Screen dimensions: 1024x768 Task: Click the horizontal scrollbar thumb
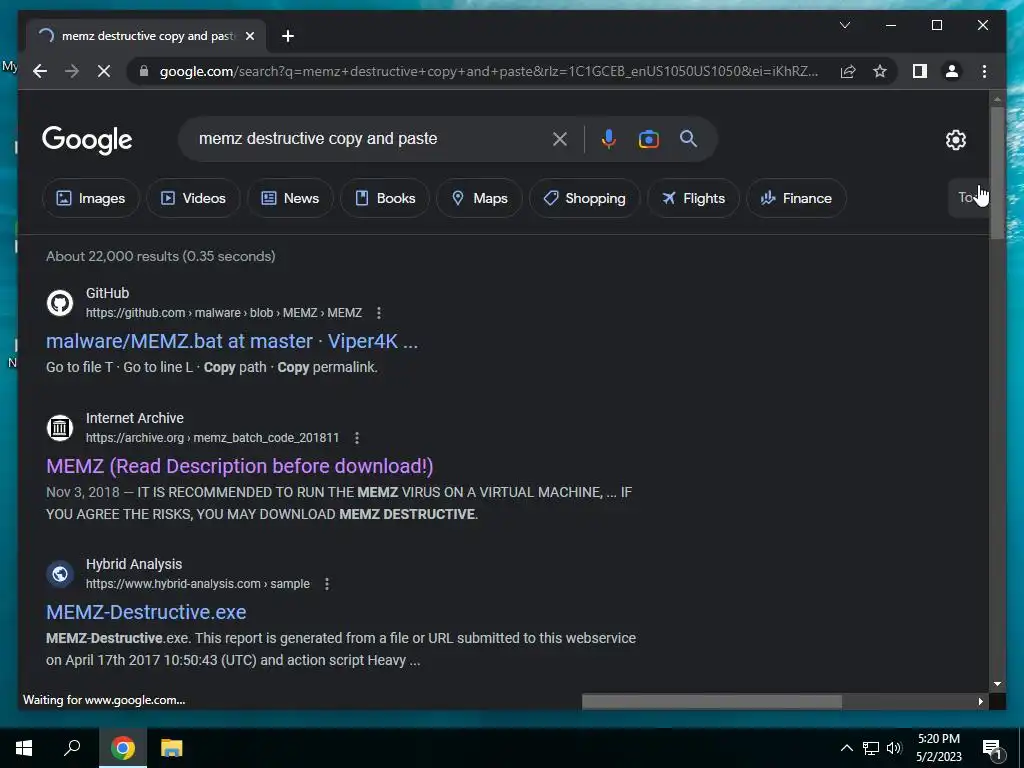click(x=712, y=701)
